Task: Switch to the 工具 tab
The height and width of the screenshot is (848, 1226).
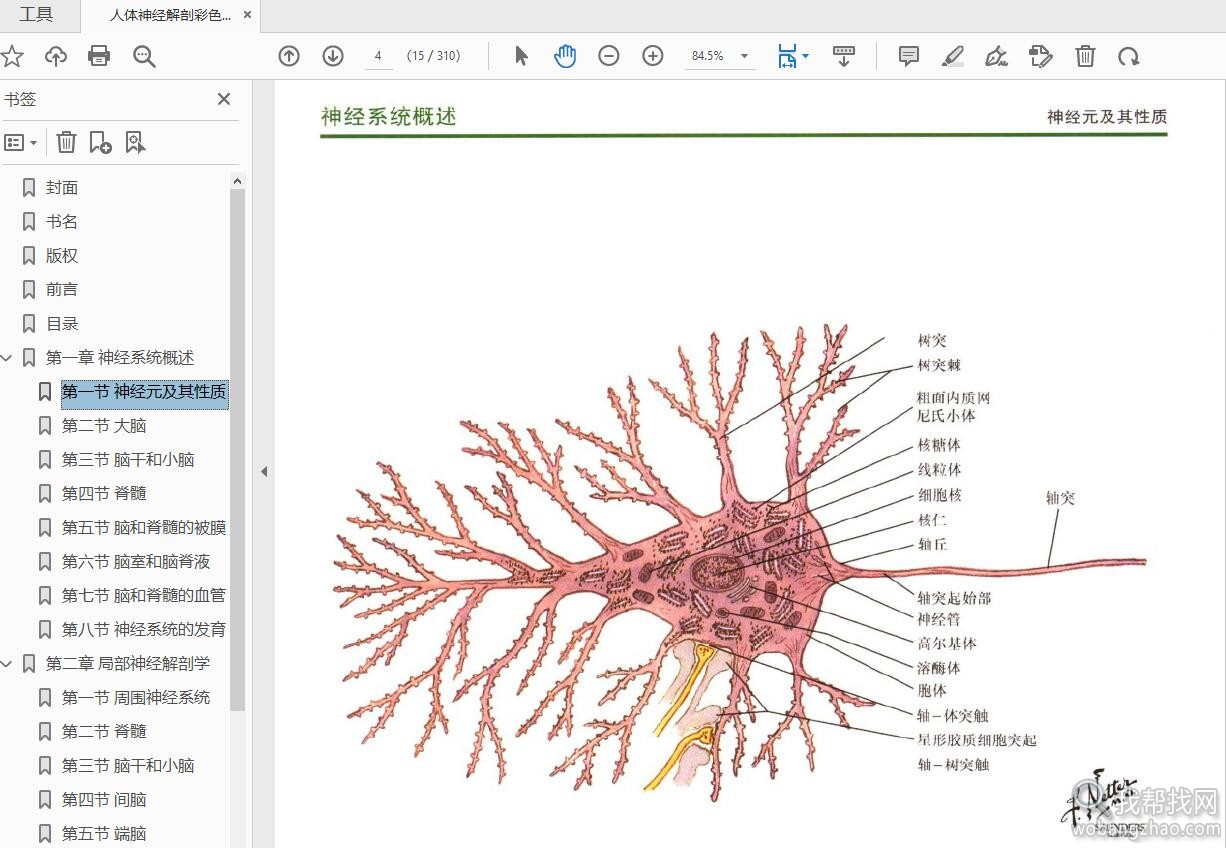Action: [36, 15]
